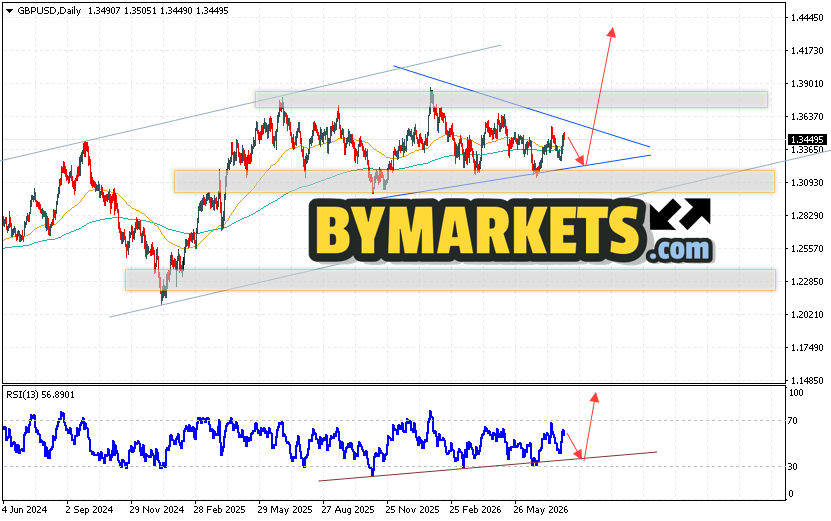
Task: Select the GBPUSD,Daily symbol title
Action: [49, 11]
